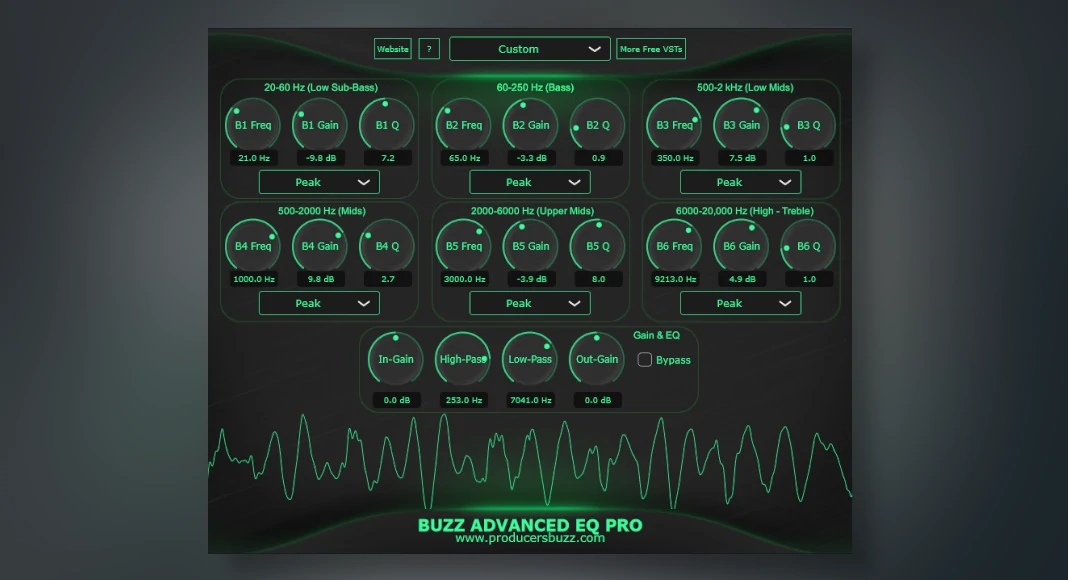Click the -9.8 dB value field

tap(321, 158)
